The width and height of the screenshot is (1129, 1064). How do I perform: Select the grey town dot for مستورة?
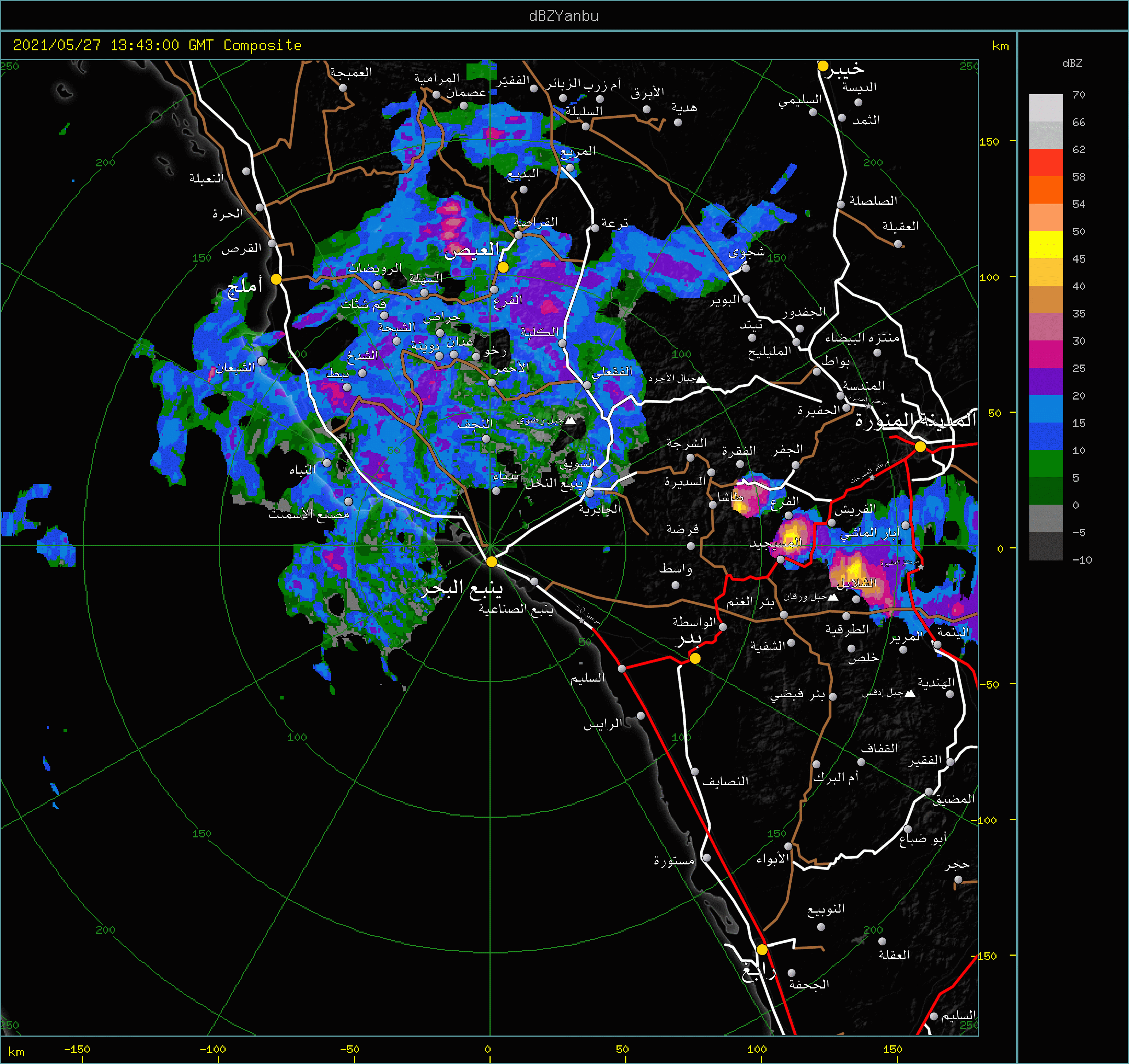tap(706, 858)
